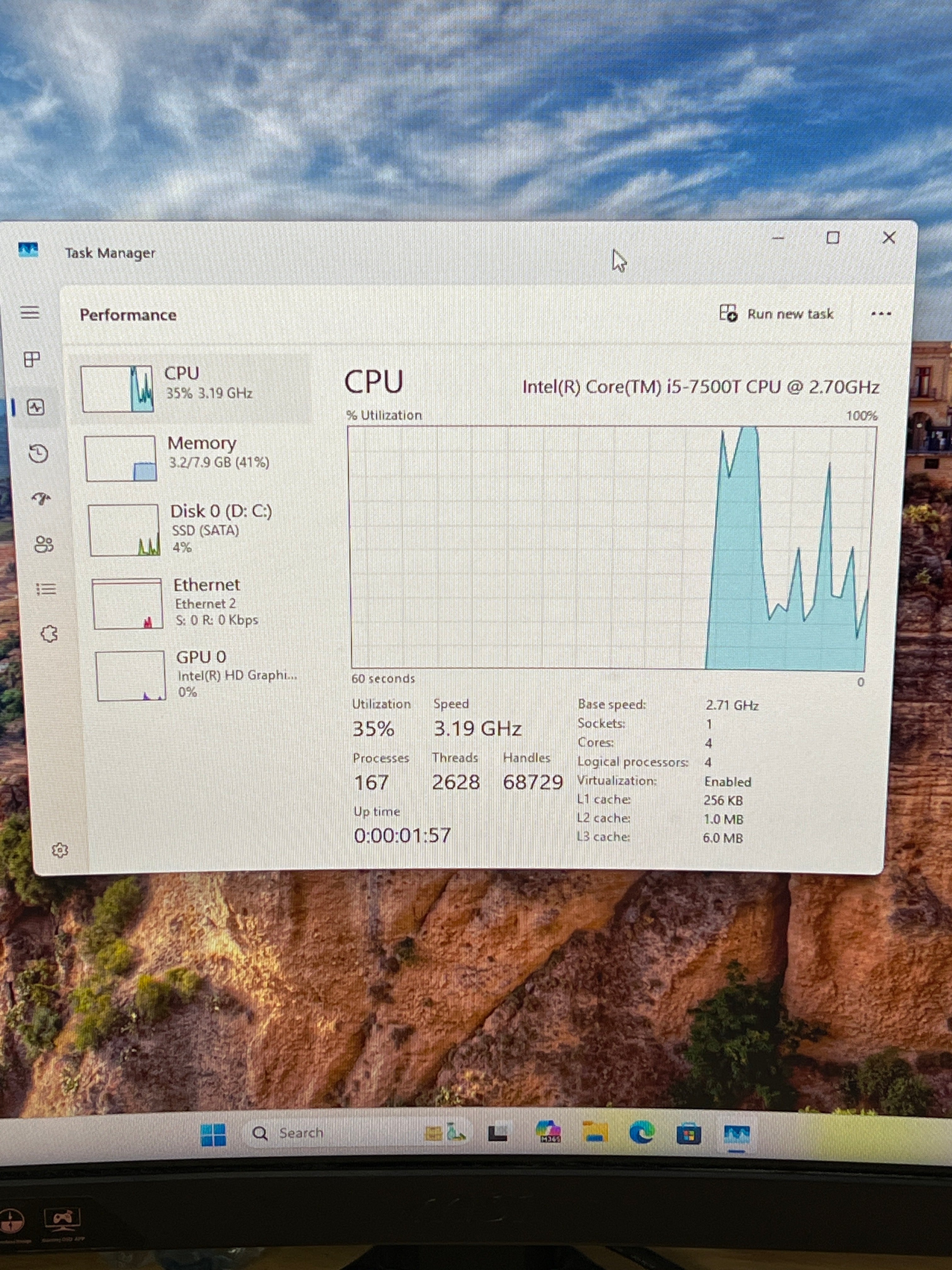Open File Explorer from the taskbar
The image size is (952, 1270).
595,1132
